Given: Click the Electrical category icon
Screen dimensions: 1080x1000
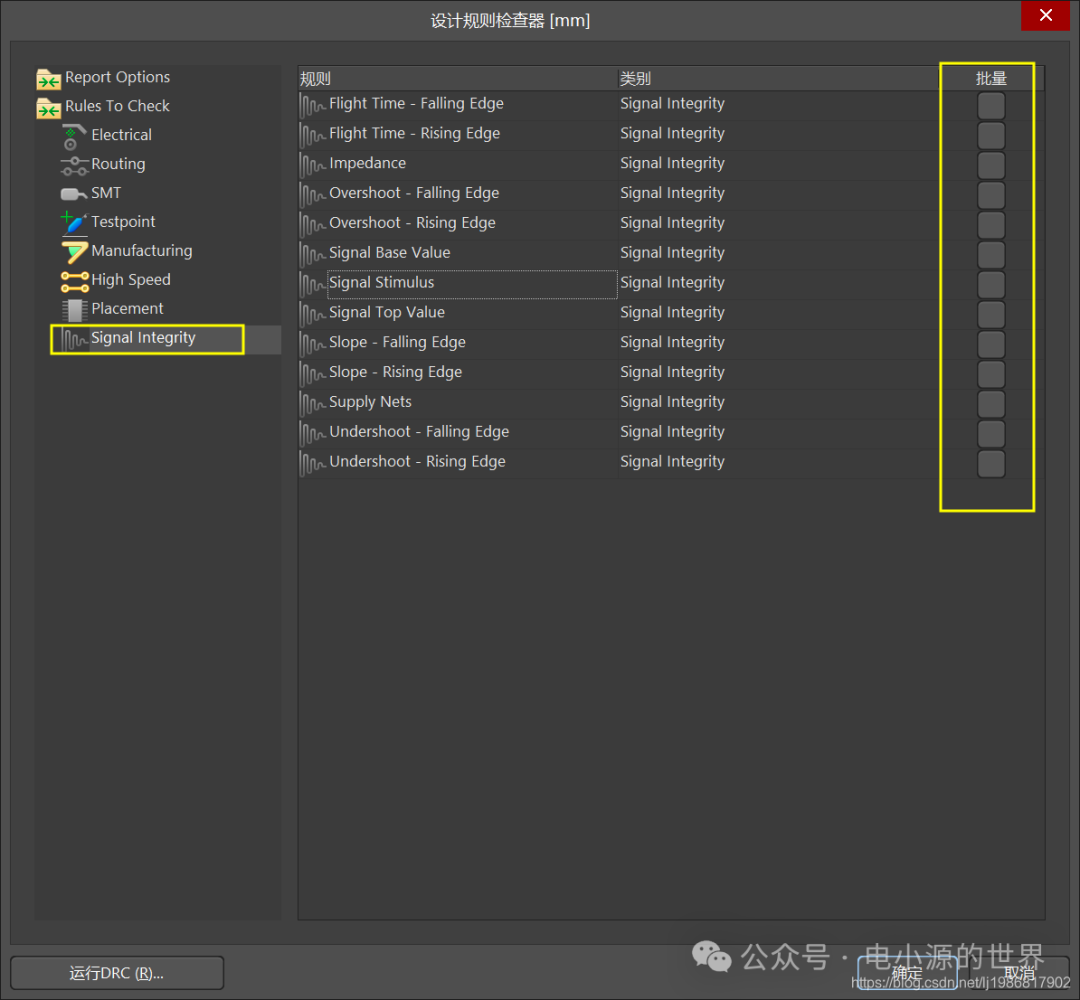Looking at the screenshot, I should (x=73, y=136).
